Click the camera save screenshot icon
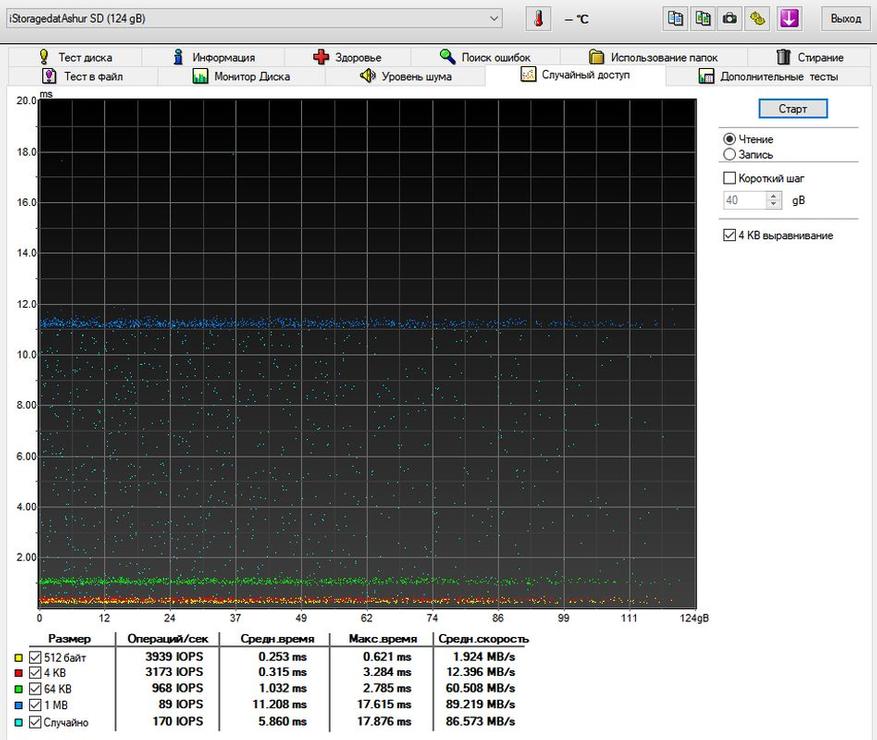This screenshot has height=740, width=877. (x=731, y=19)
